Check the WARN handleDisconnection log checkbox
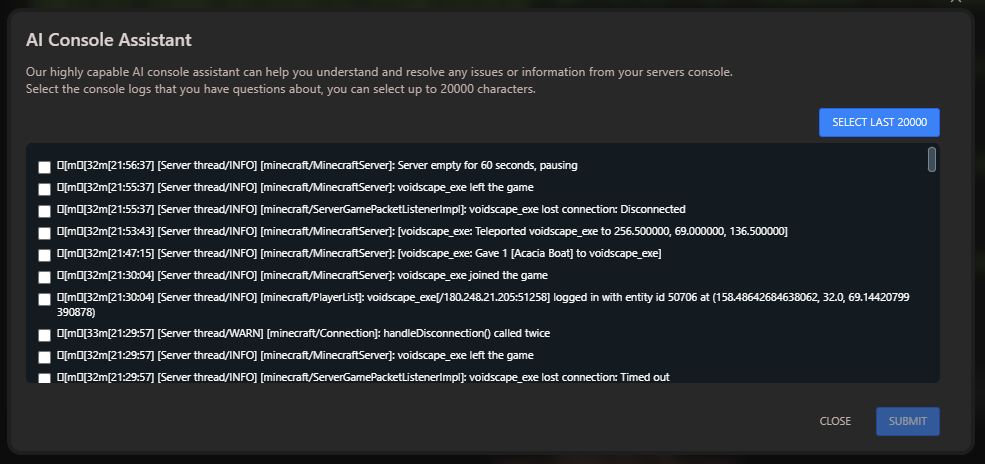 coord(45,335)
